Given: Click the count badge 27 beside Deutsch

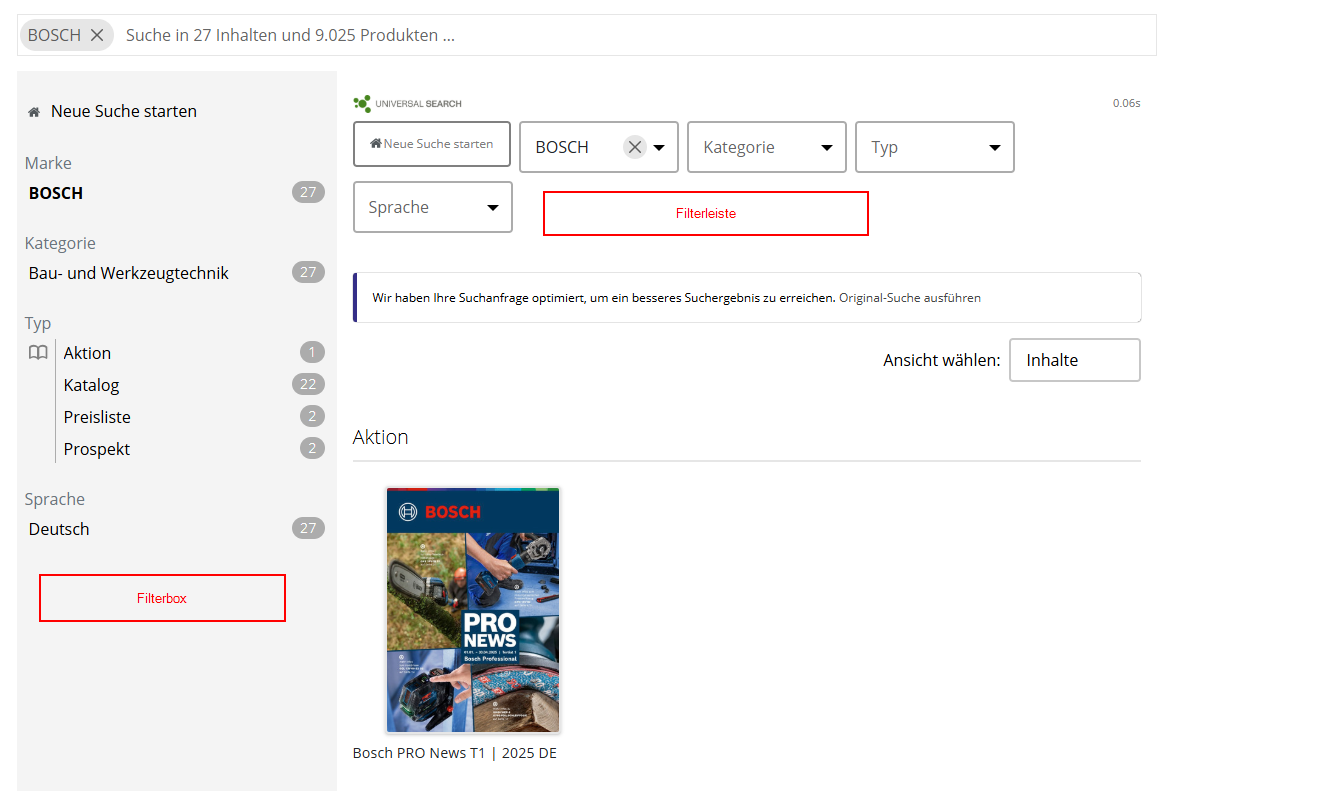Looking at the screenshot, I should pyautogui.click(x=308, y=528).
